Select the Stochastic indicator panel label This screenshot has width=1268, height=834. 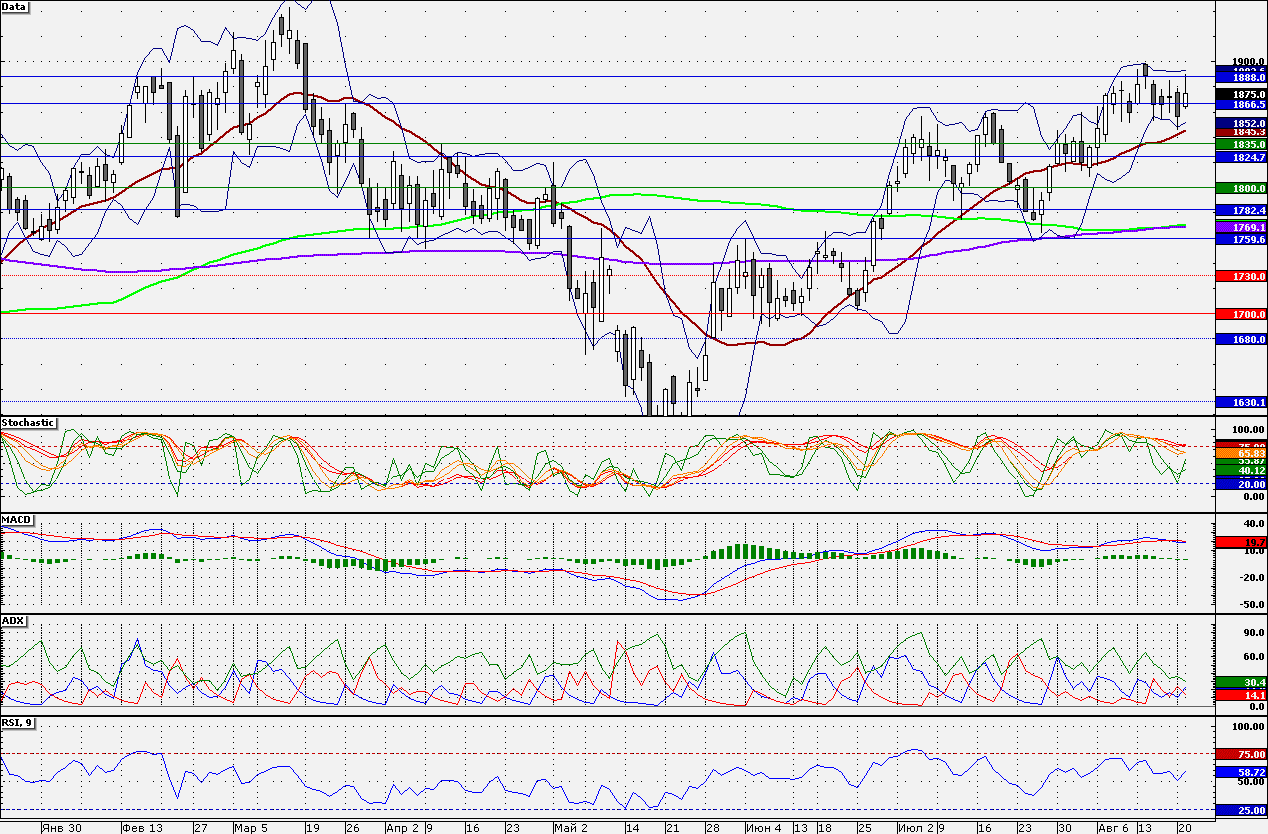tap(29, 423)
